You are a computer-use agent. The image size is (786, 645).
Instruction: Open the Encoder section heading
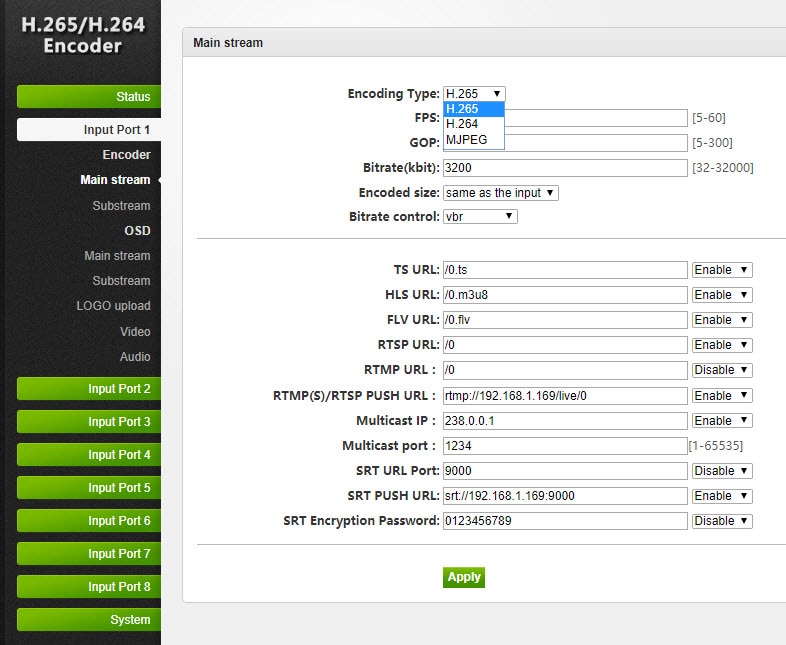click(x=126, y=155)
